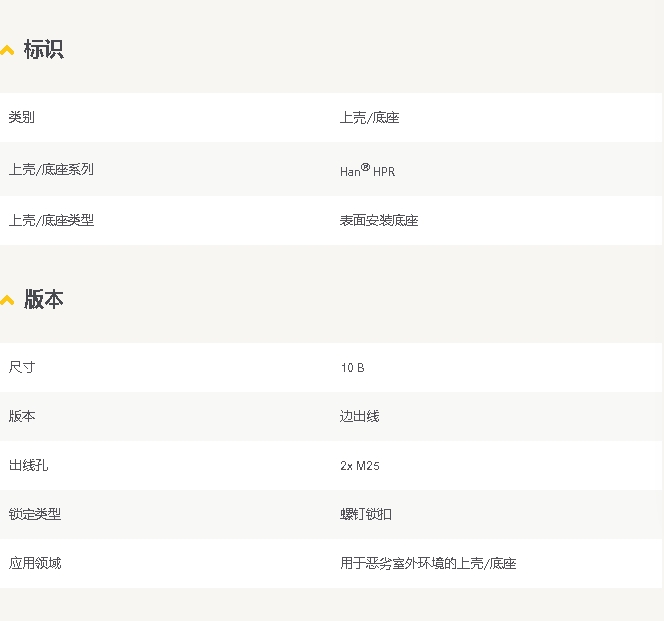Viewport: 664px width, 621px height.
Task: Click the 螺钉锁扣 value
Action: [x=366, y=514]
